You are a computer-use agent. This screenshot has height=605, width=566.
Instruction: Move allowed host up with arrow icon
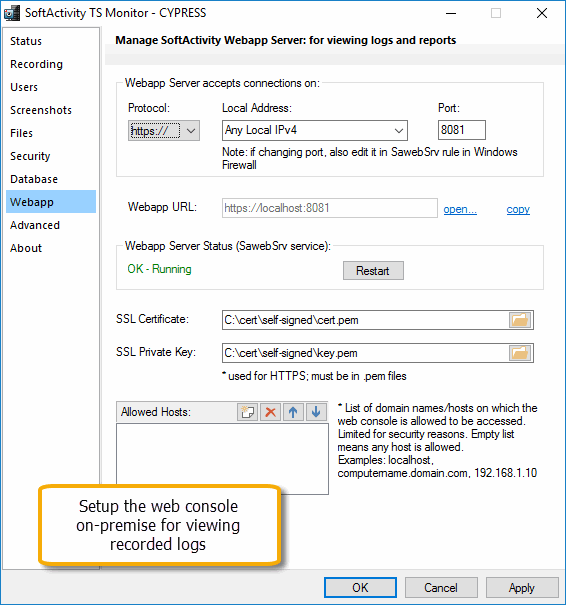pos(293,412)
